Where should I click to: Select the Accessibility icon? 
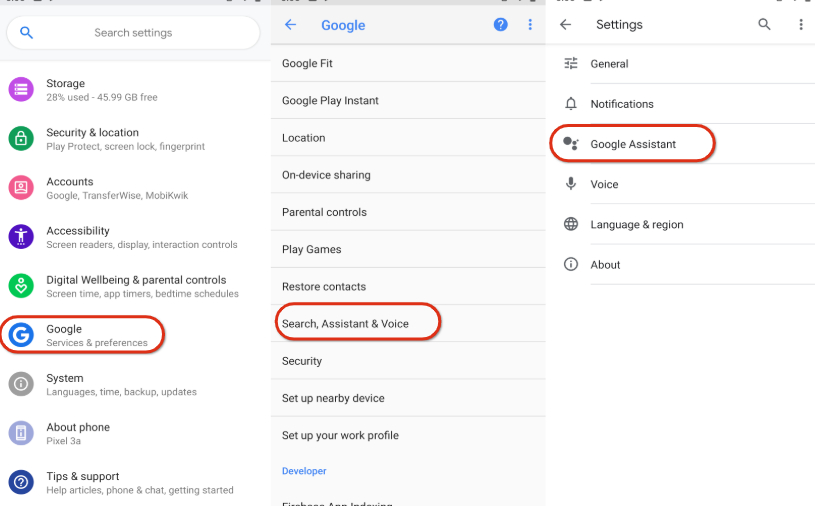(21, 237)
